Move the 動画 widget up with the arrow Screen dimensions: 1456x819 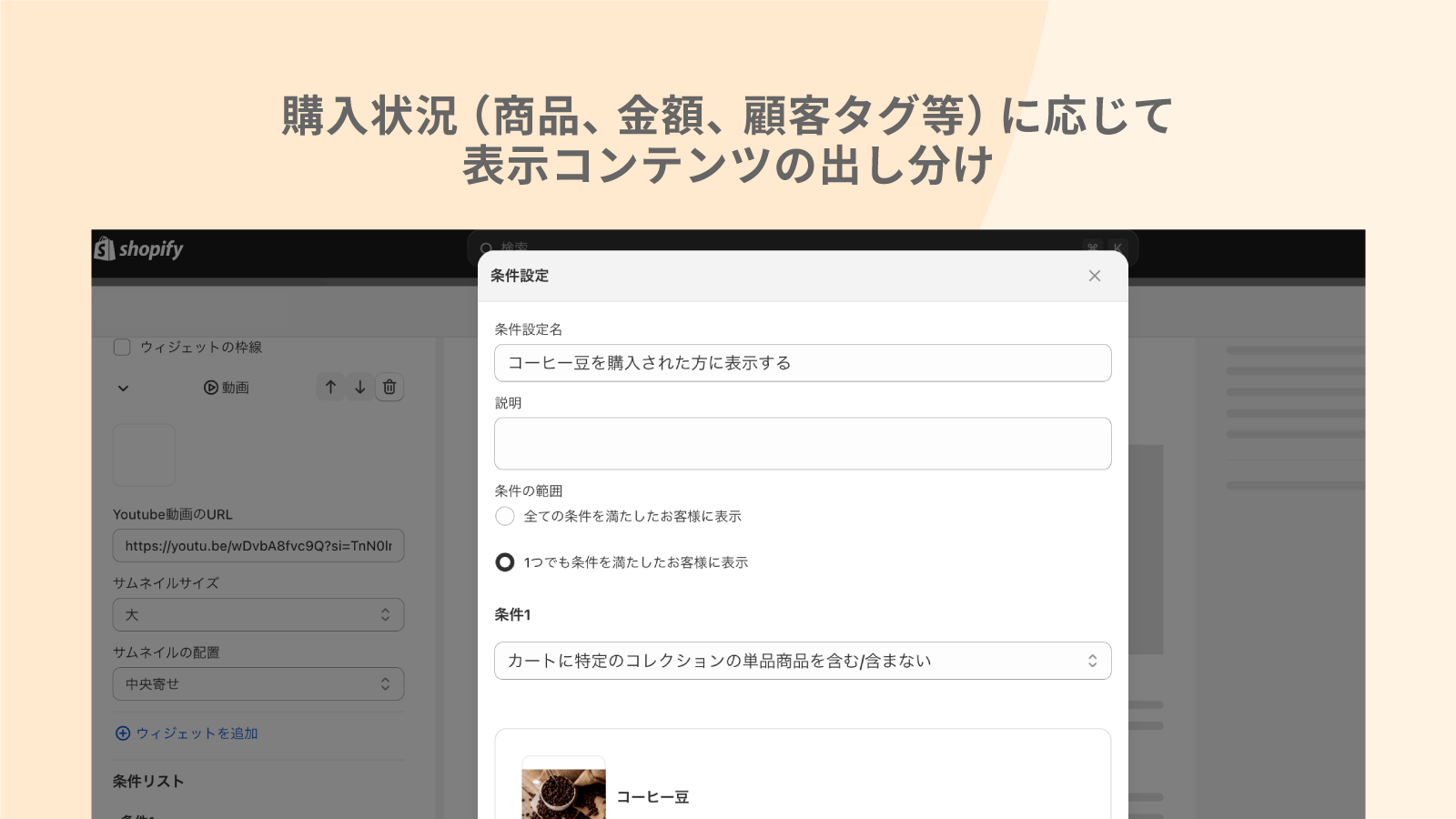point(330,387)
